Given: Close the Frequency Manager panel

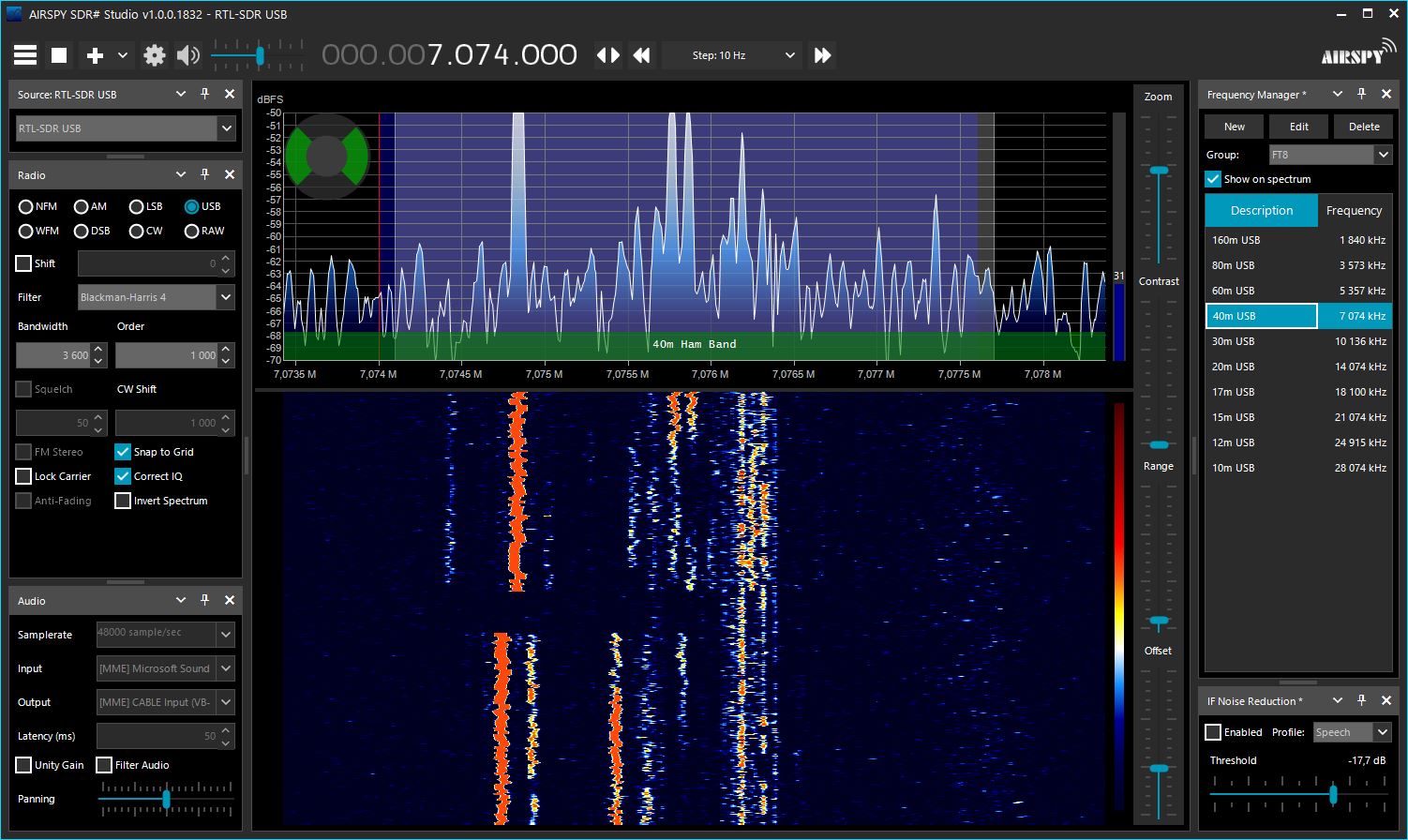Looking at the screenshot, I should click(1386, 94).
